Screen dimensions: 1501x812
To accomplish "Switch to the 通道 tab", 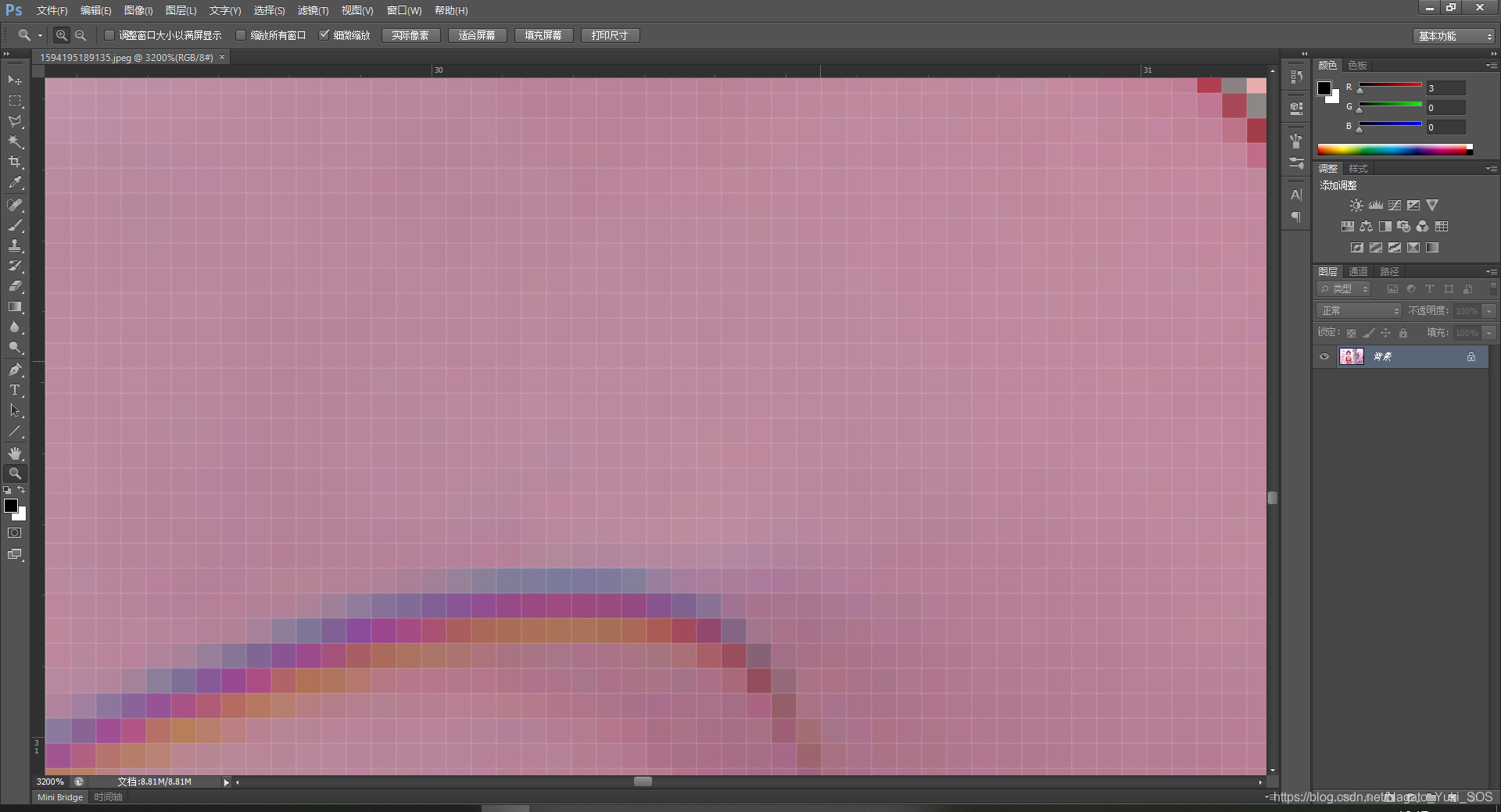I will point(1358,271).
